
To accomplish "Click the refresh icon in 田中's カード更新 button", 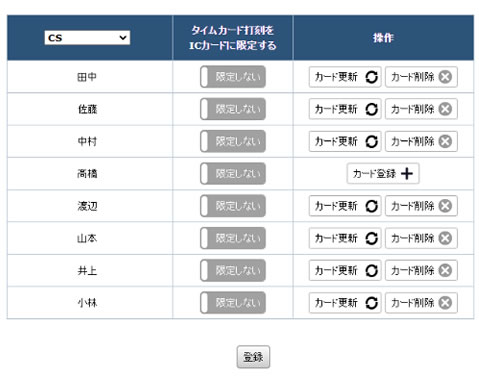I will 371,77.
